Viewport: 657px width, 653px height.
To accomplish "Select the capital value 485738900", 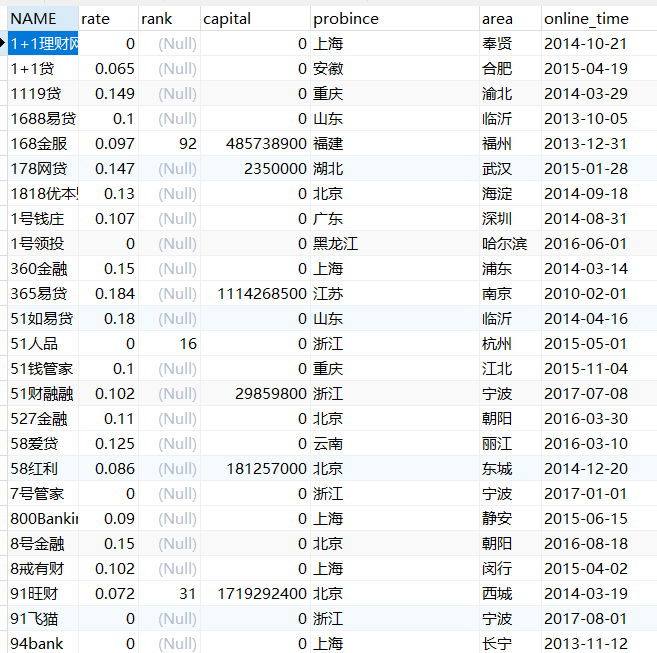I will tap(266, 144).
